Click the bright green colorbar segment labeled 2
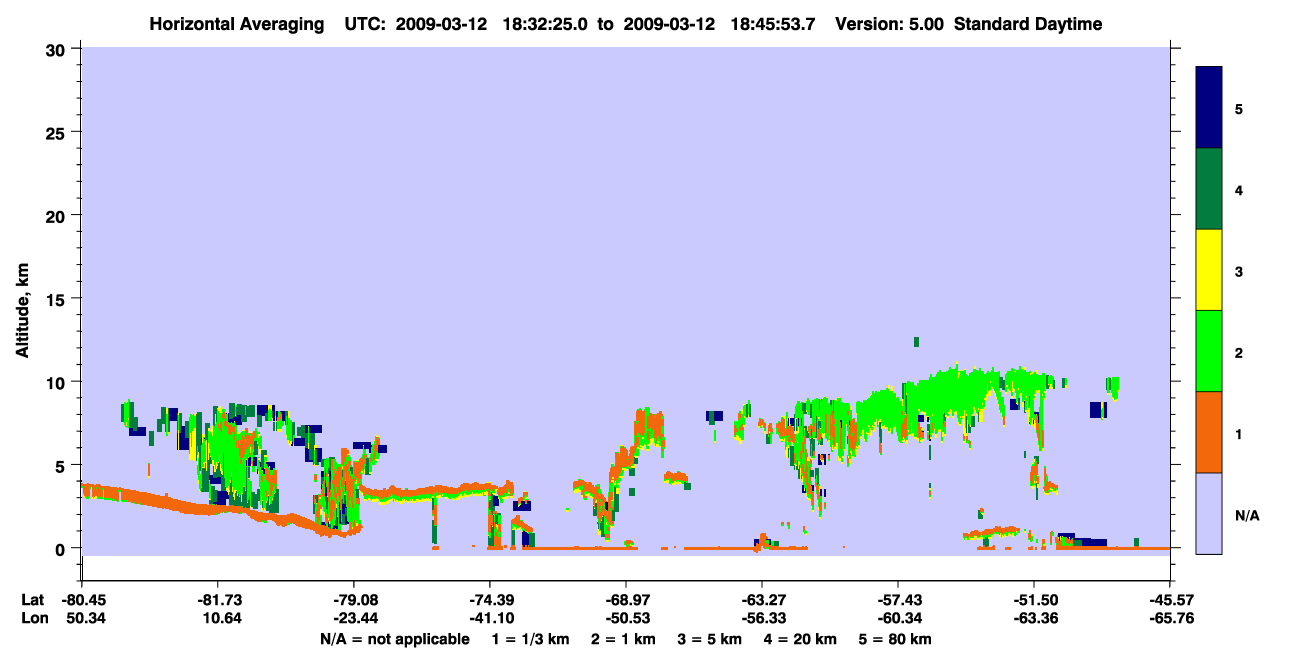 click(x=1209, y=351)
